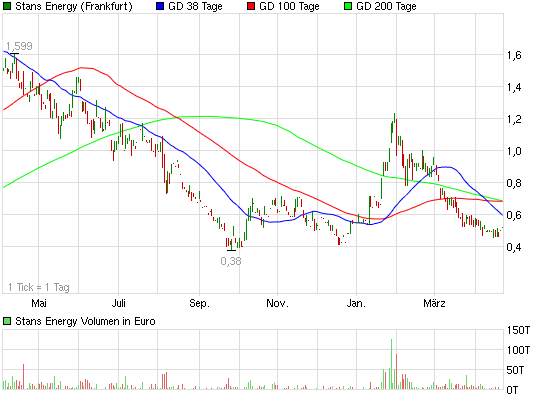Click the high value label 1,599

[19, 46]
